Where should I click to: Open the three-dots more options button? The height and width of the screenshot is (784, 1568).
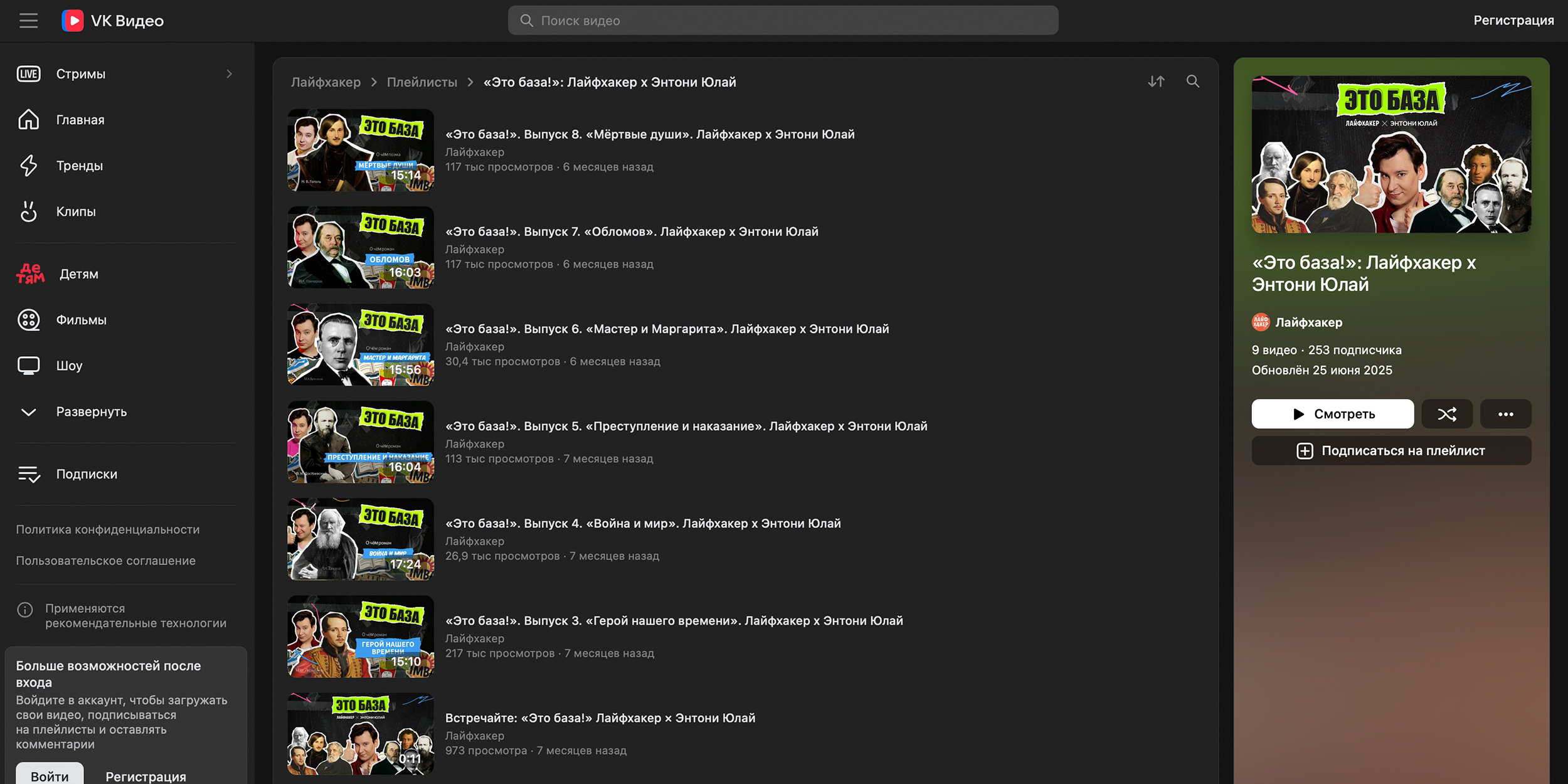point(1505,414)
